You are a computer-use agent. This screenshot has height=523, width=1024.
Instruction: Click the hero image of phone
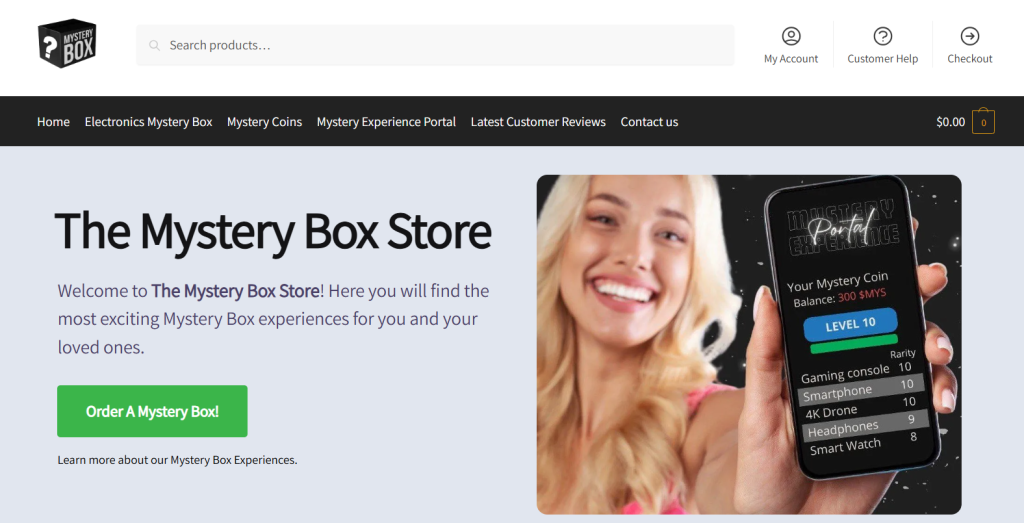pyautogui.click(x=749, y=345)
